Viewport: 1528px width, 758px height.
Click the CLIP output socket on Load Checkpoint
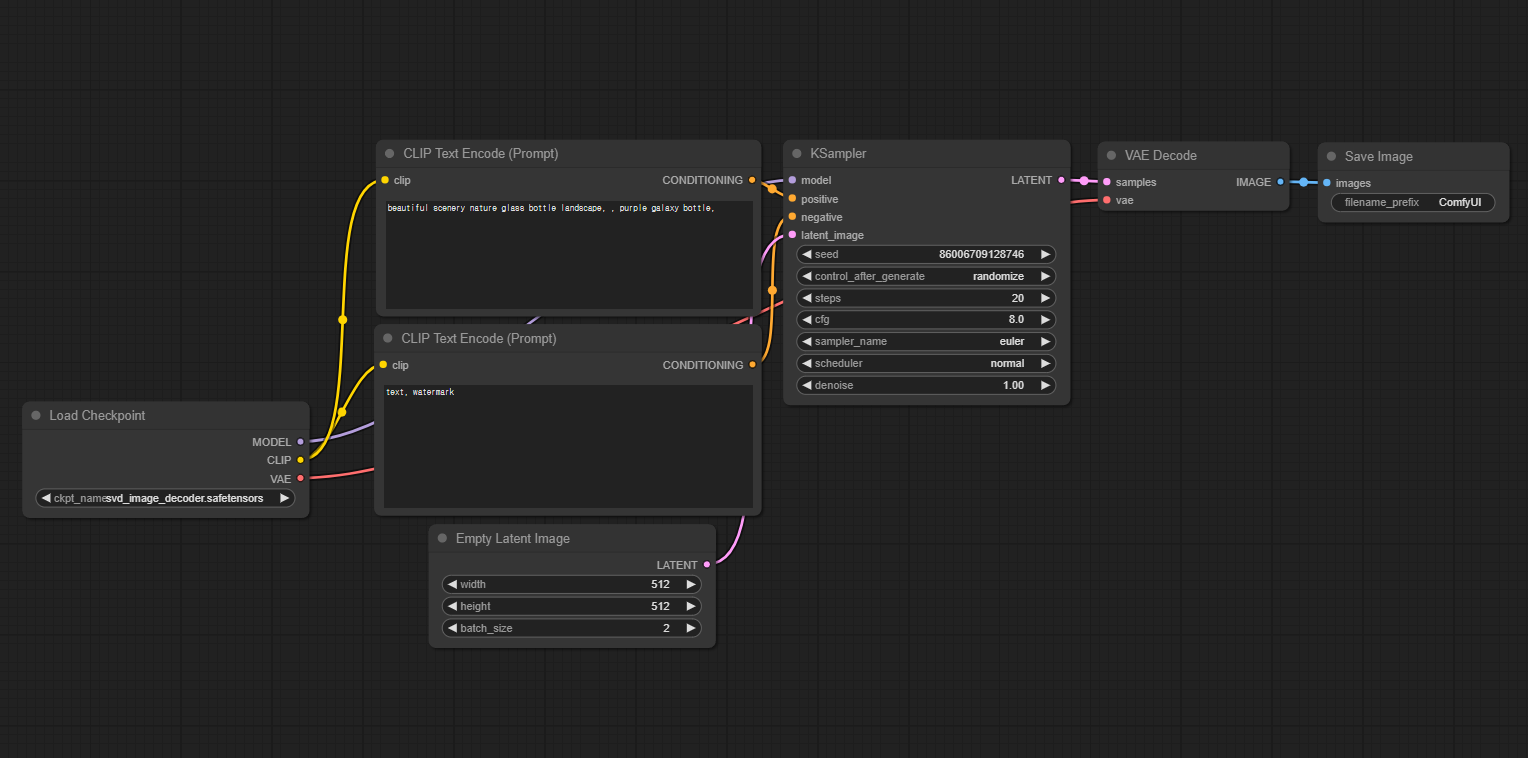300,460
